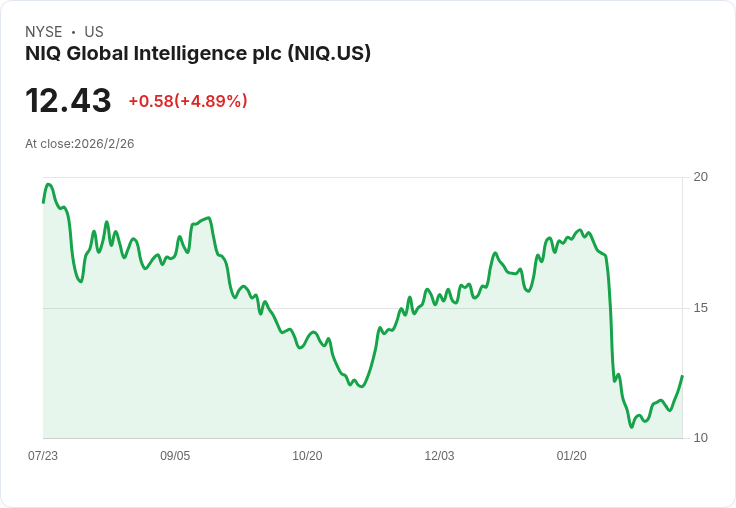Image resolution: width=736 pixels, height=508 pixels.
Task: Click the 10 y-axis price label
Action: pyautogui.click(x=701, y=438)
